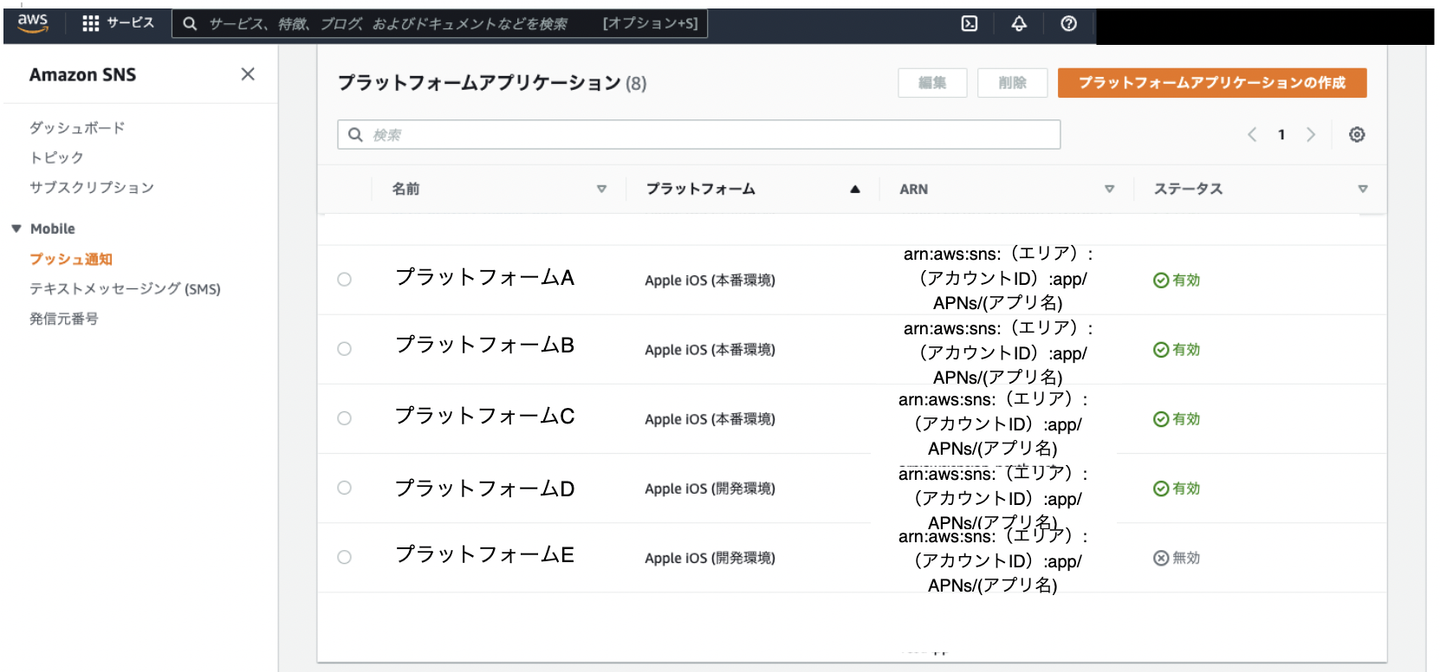This screenshot has width=1440, height=672.
Task: Open テキストメッセージング (SMS) link
Action: pos(125,289)
